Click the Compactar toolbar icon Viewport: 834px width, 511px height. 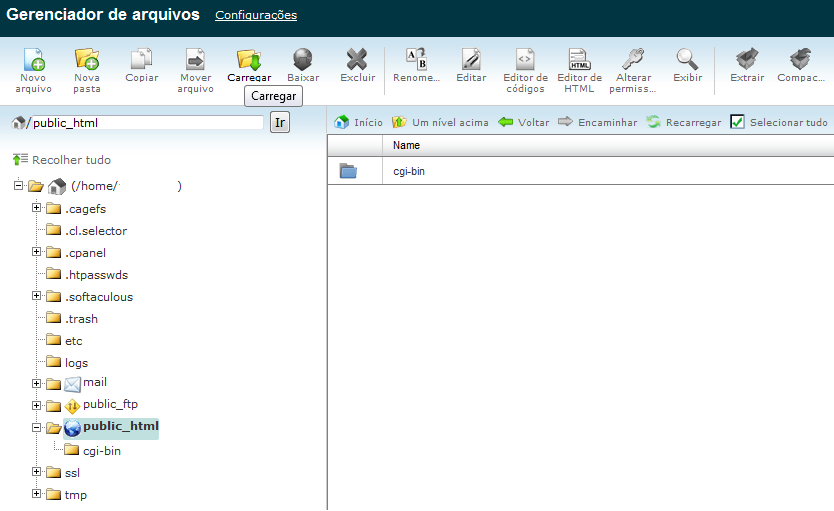800,60
